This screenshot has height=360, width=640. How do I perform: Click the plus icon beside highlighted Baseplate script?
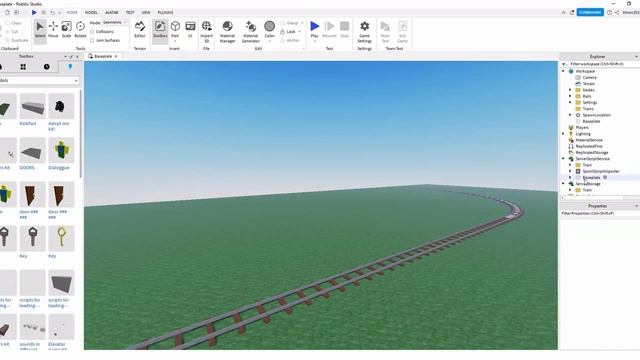click(x=605, y=178)
